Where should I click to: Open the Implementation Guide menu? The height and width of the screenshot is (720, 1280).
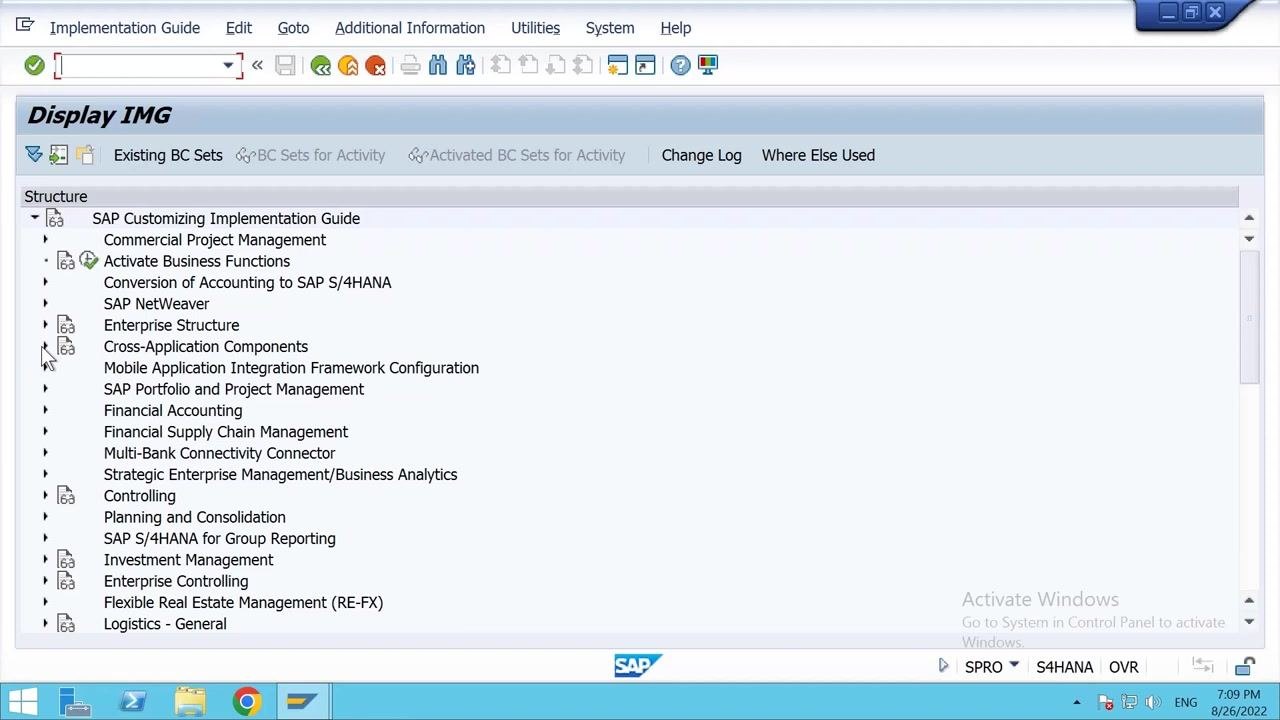[125, 28]
